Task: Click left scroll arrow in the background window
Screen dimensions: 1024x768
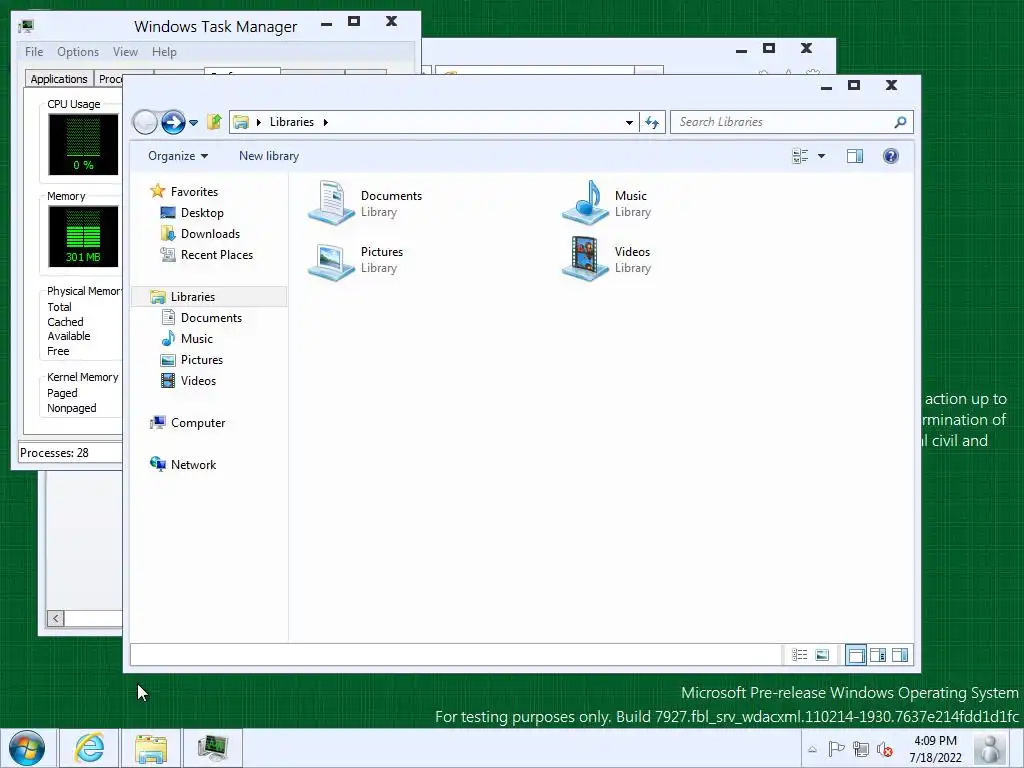Action: click(x=56, y=618)
